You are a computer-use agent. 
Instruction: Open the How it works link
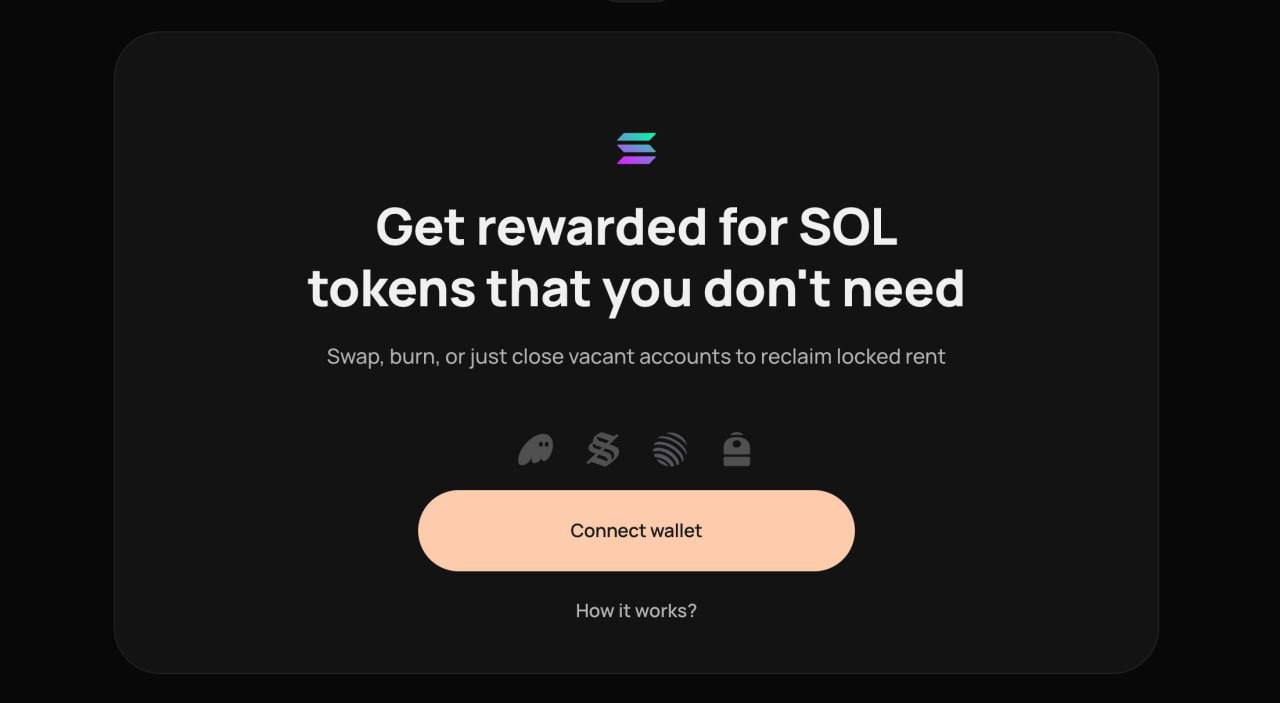[x=636, y=610]
